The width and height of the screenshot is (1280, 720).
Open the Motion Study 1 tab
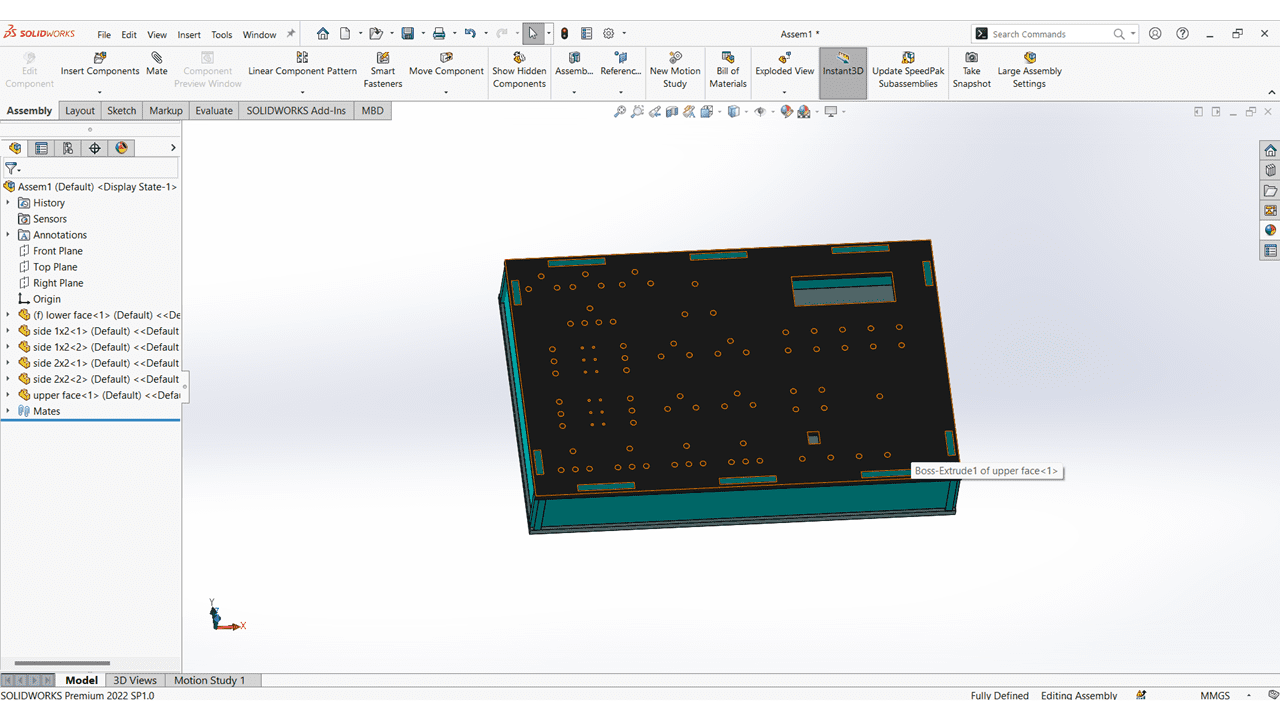point(209,680)
